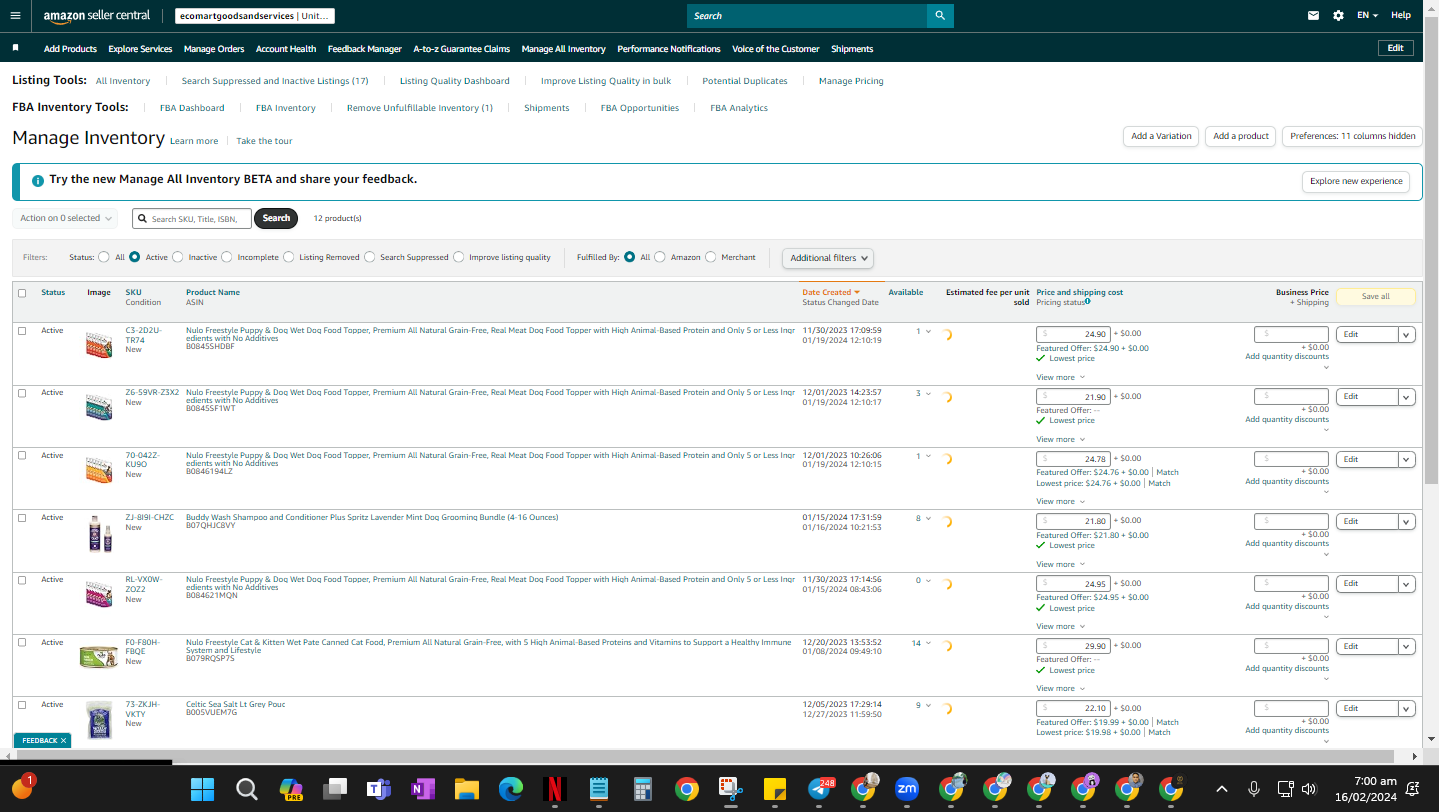Screen dimensions: 1439x812
Task: Open Edit dropdown arrow for Celtic Sea Salt row
Action: (1407, 709)
